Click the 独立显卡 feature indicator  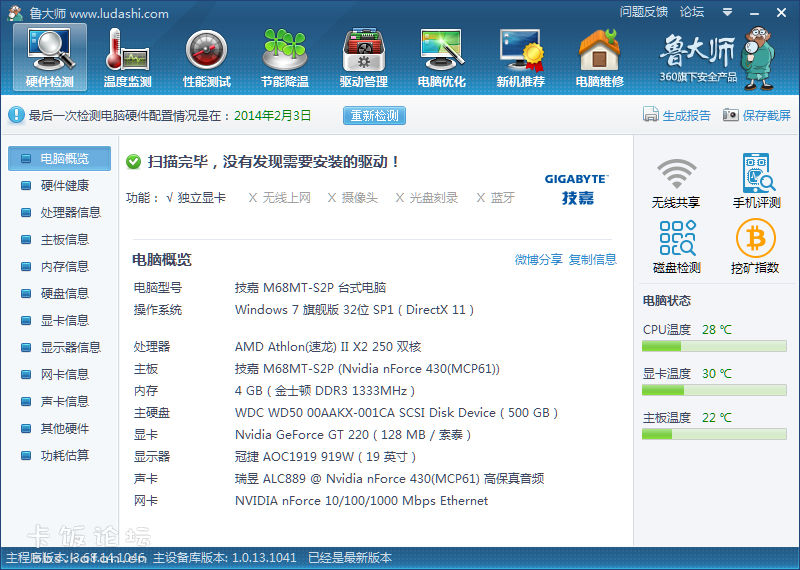pyautogui.click(x=196, y=197)
